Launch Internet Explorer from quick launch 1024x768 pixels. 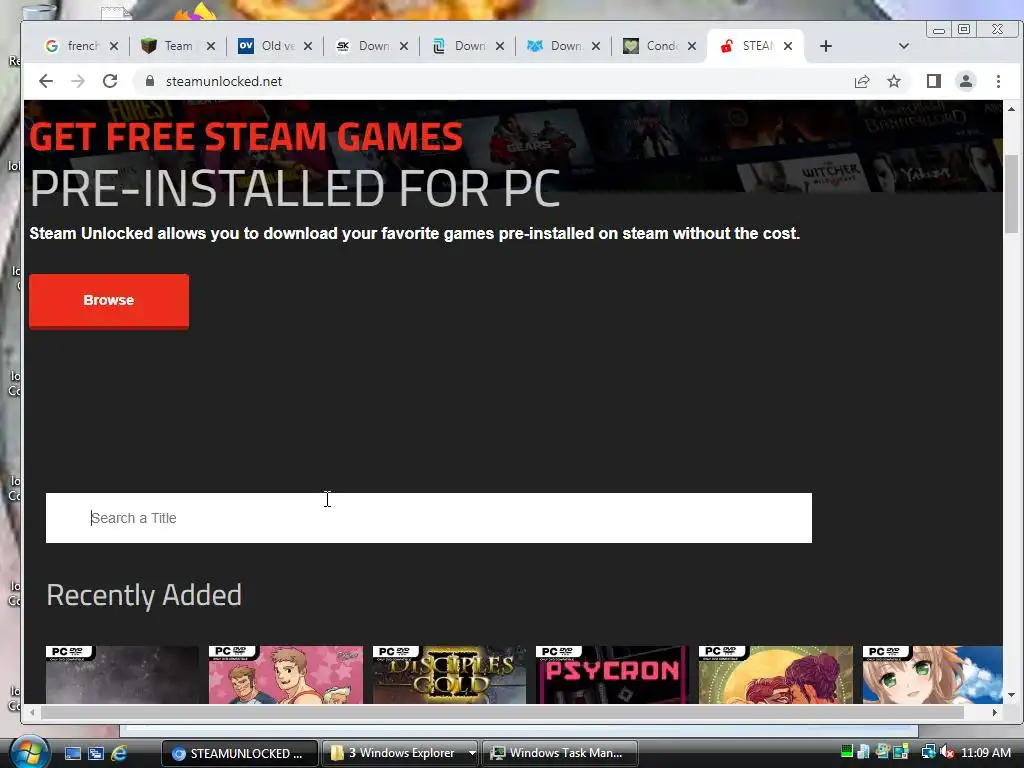[119, 753]
